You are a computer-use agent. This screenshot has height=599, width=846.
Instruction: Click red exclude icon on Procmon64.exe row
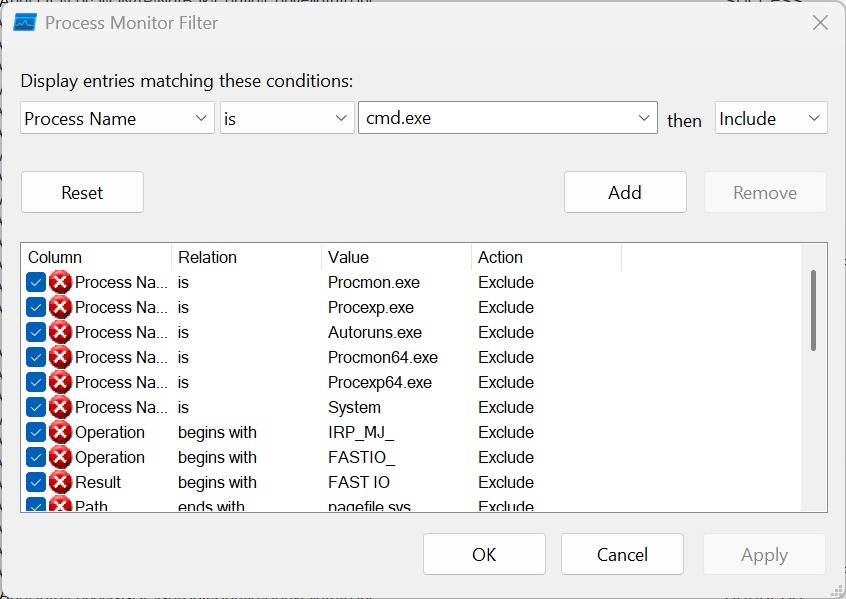60,357
